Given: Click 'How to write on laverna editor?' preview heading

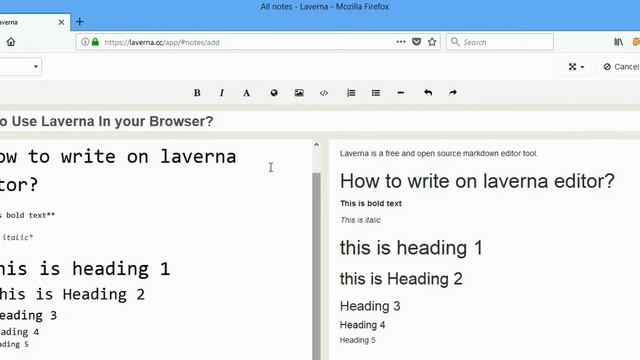Looking at the screenshot, I should tap(477, 181).
